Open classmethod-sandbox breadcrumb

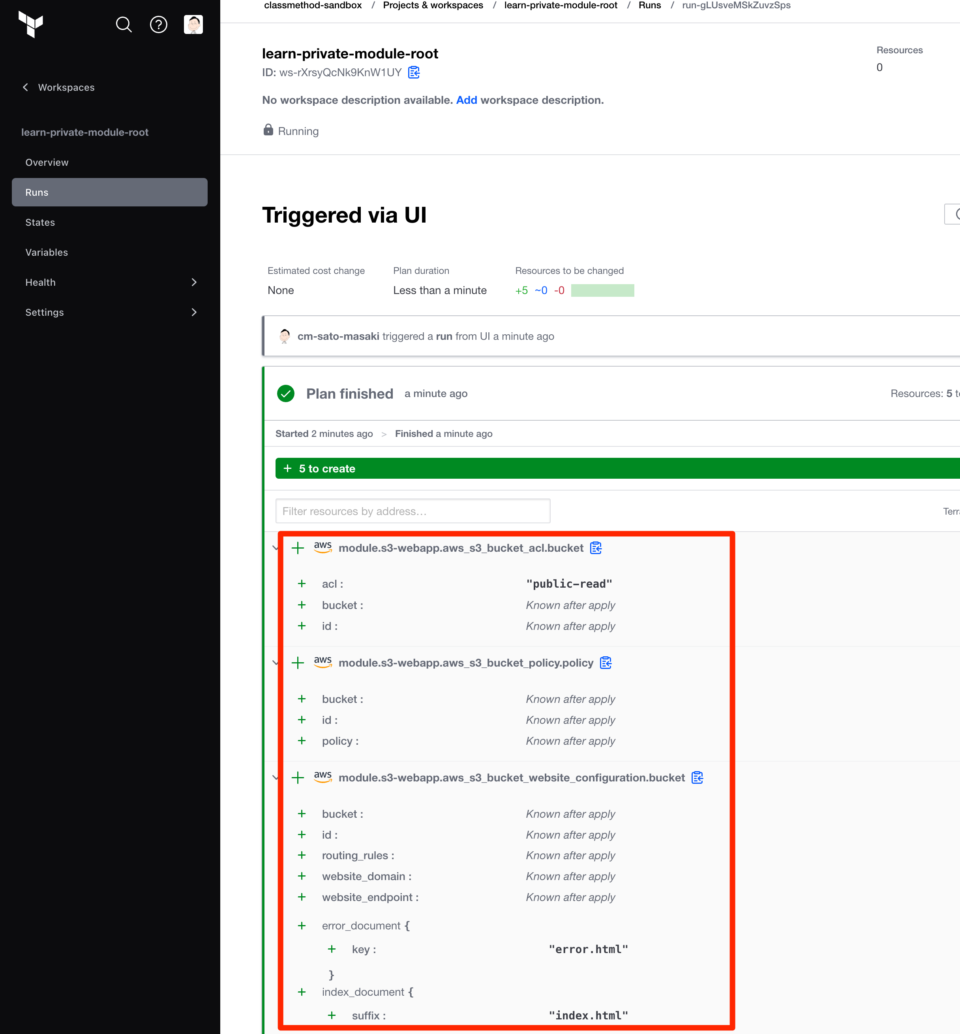point(313,5)
